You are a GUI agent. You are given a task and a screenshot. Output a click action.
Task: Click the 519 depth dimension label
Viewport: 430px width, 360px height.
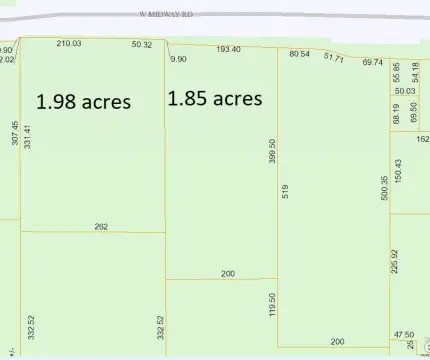pos(285,192)
